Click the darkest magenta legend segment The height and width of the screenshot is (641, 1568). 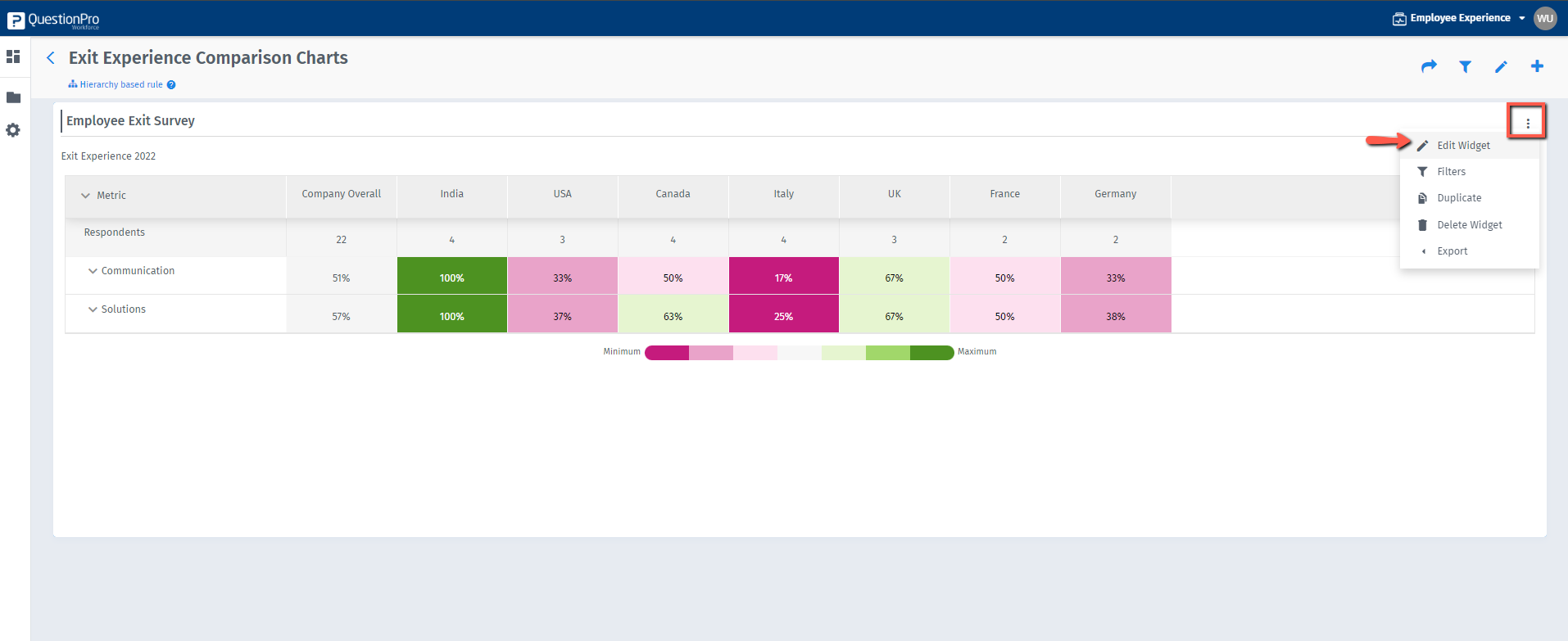click(667, 353)
